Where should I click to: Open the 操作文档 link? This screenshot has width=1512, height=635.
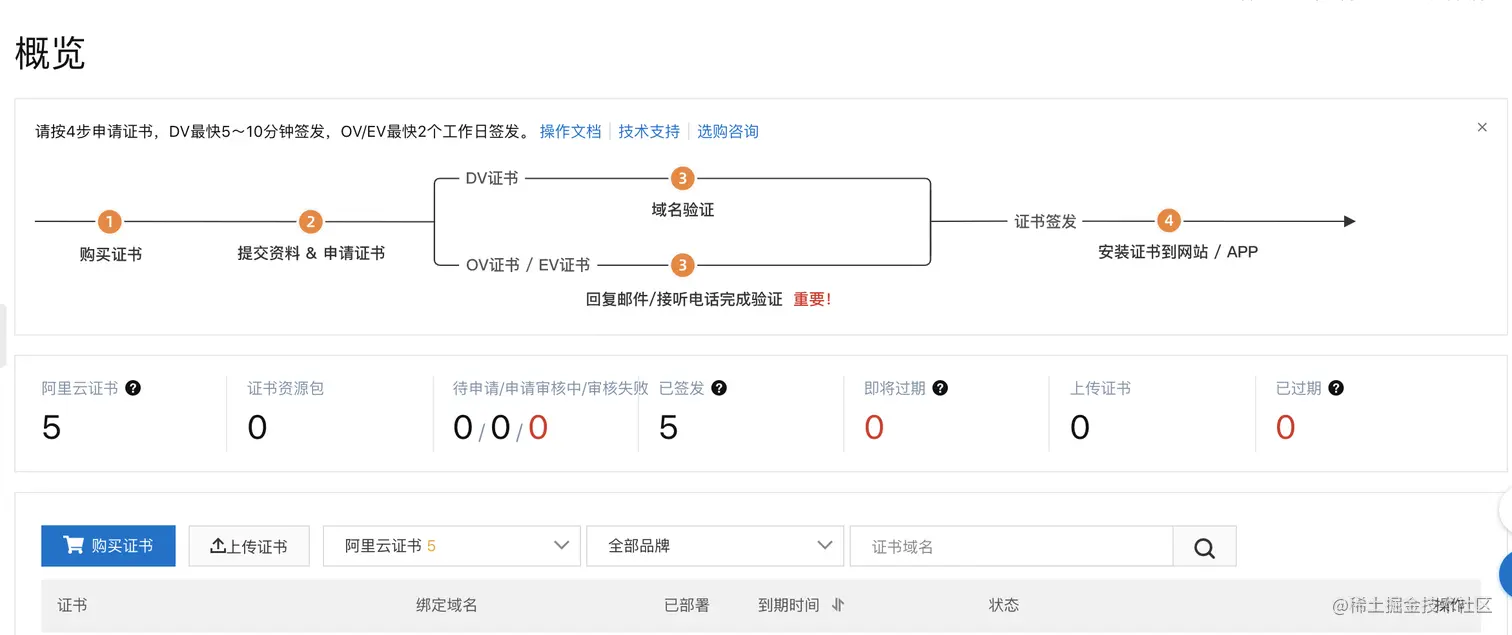point(571,131)
